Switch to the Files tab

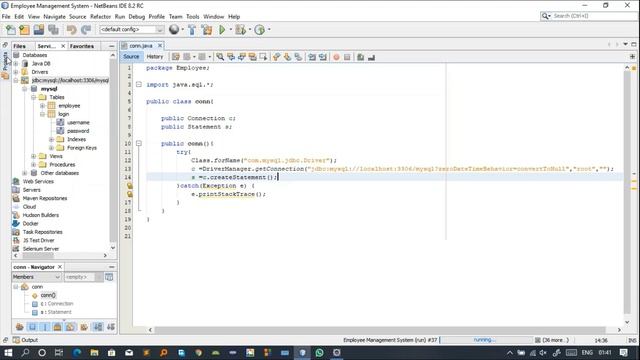pyautogui.click(x=20, y=46)
